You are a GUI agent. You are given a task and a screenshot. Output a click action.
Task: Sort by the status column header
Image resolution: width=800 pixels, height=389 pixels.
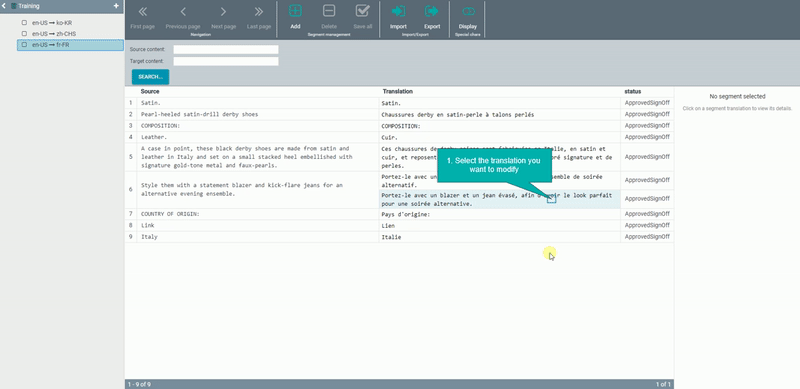coord(633,91)
